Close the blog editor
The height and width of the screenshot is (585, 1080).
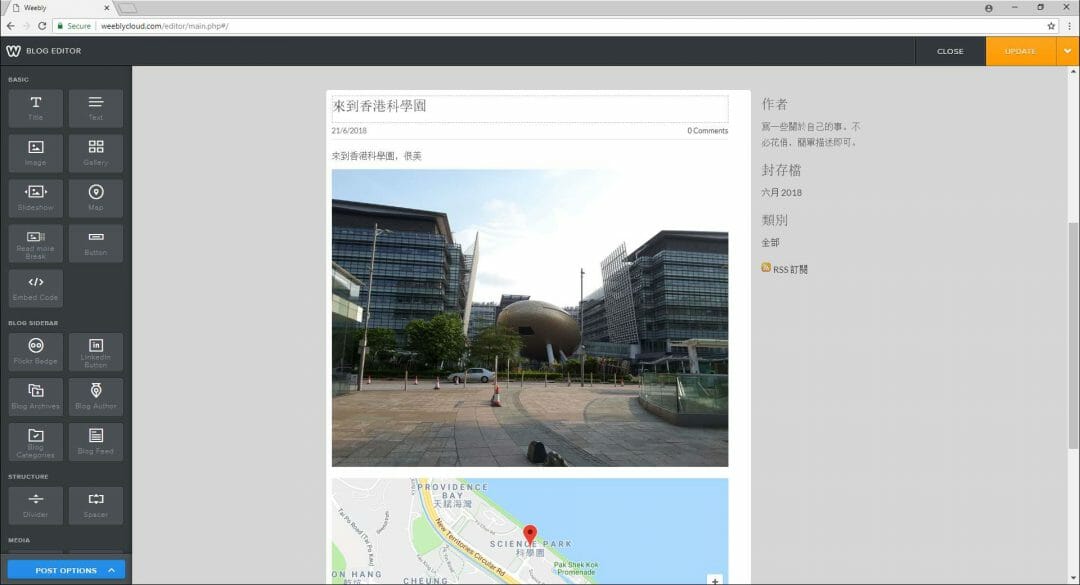(x=950, y=50)
